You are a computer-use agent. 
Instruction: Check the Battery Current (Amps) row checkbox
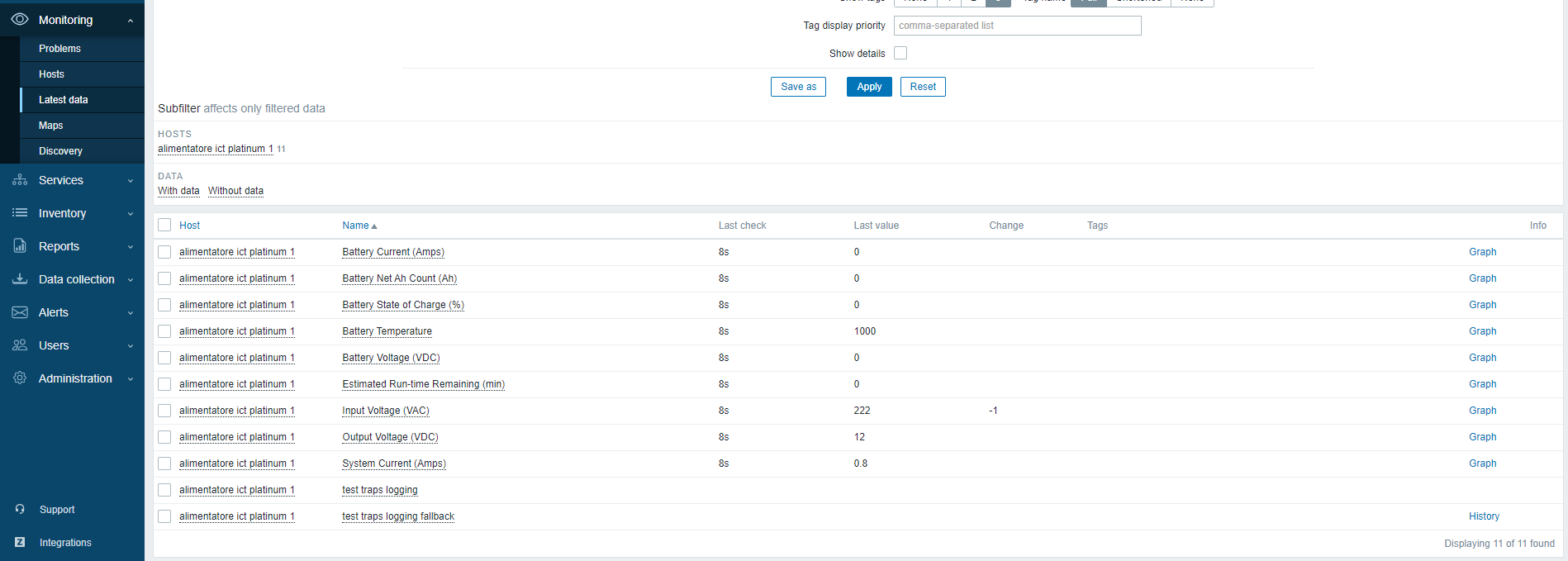pos(164,252)
